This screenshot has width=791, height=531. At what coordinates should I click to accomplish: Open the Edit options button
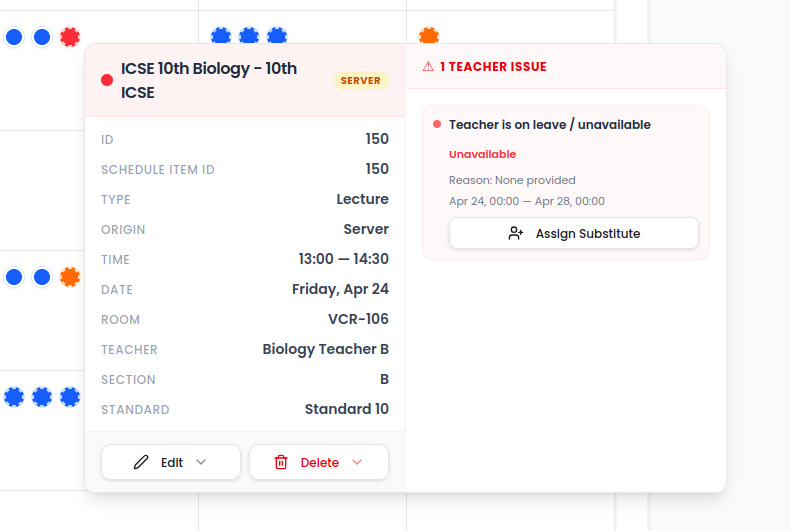tap(171, 462)
